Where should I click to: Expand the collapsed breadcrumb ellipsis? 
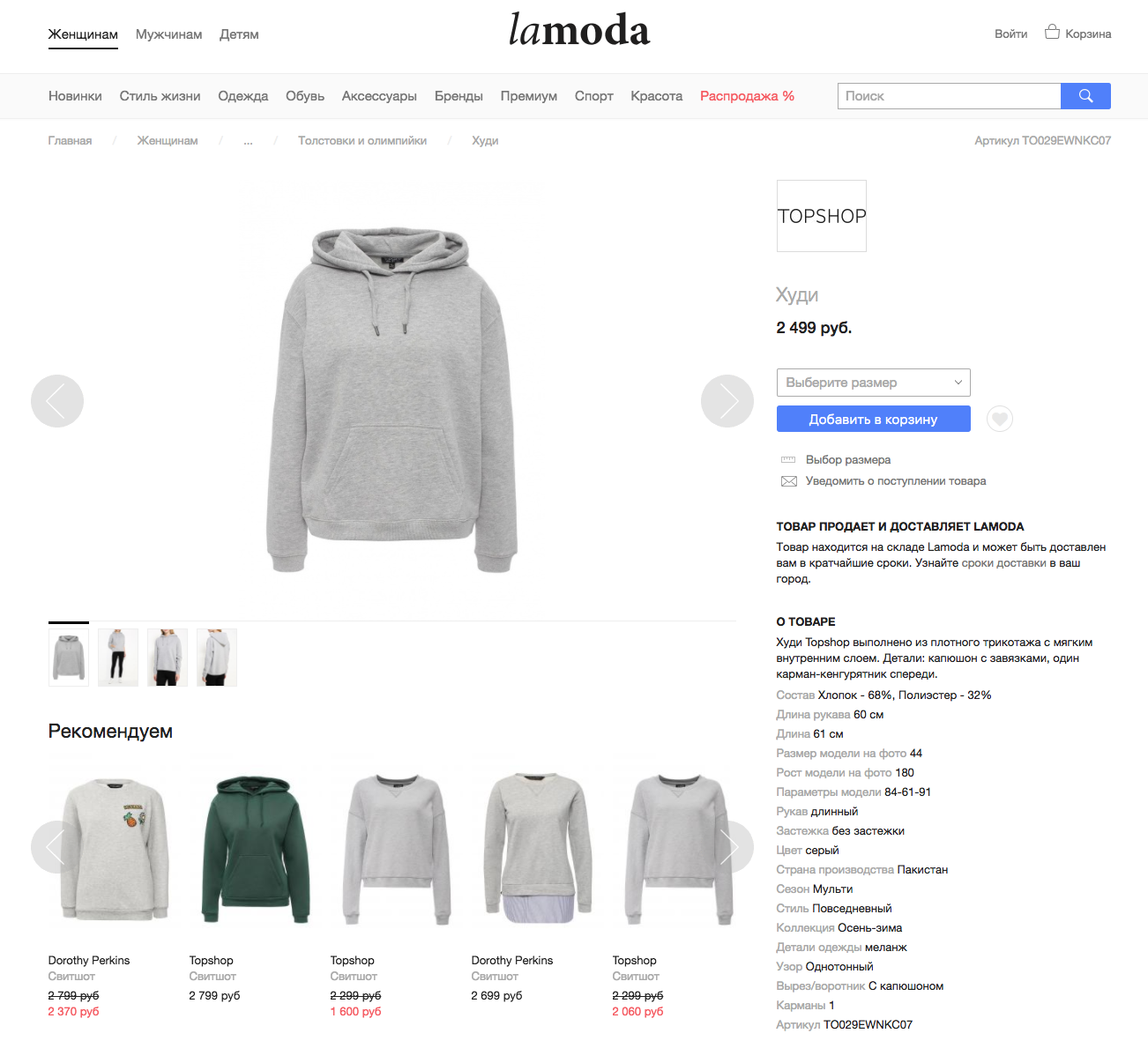tap(249, 141)
